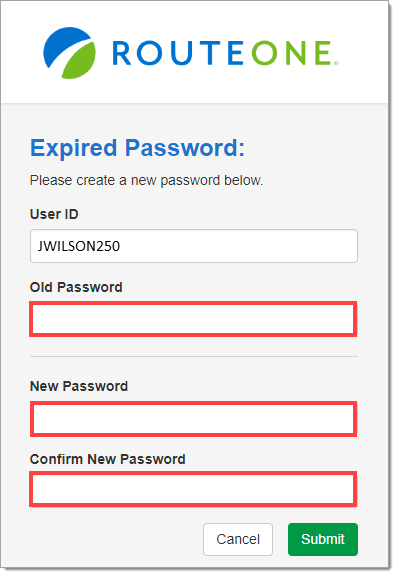Click the blue ROUTE wordmark text
Image resolution: width=396 pixels, height=575 pixels.
pyautogui.click(x=178, y=53)
